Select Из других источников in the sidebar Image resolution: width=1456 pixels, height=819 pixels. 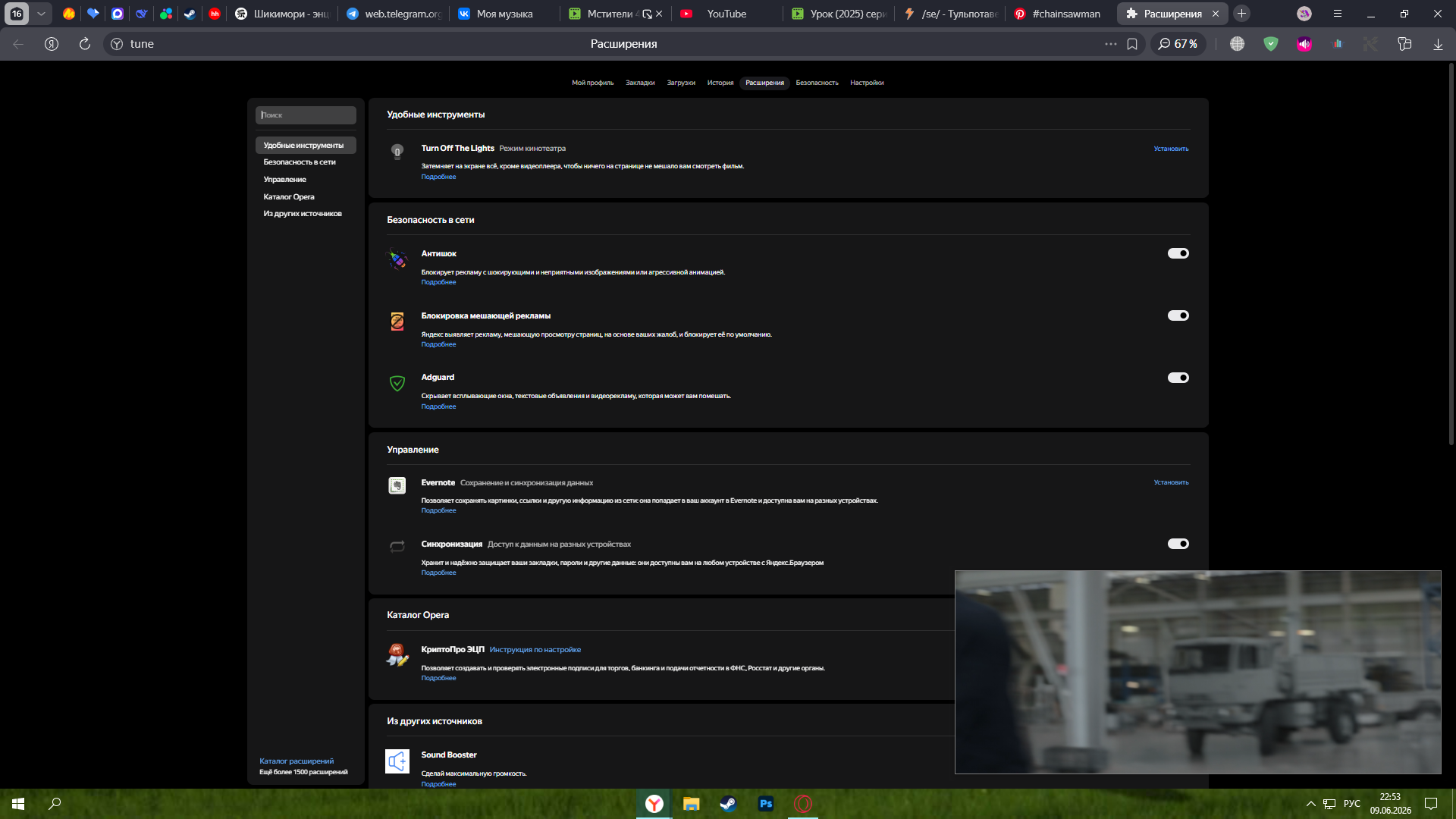[x=303, y=214]
